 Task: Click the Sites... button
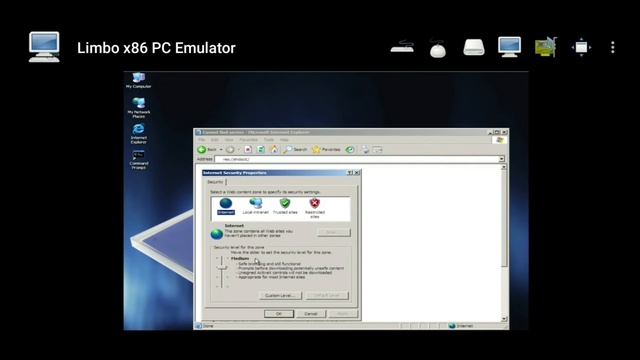pos(333,232)
